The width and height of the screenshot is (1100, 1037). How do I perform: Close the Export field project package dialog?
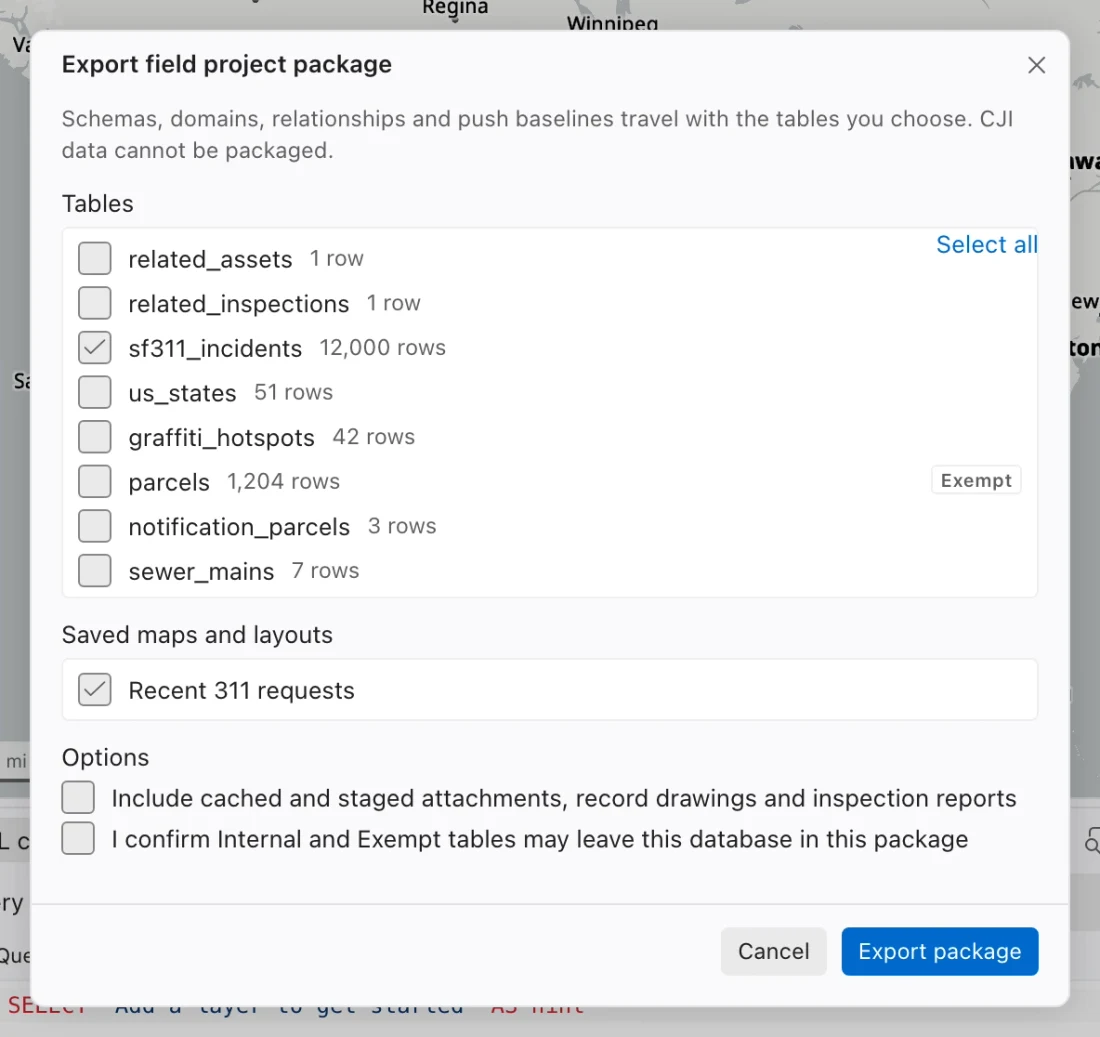1036,65
